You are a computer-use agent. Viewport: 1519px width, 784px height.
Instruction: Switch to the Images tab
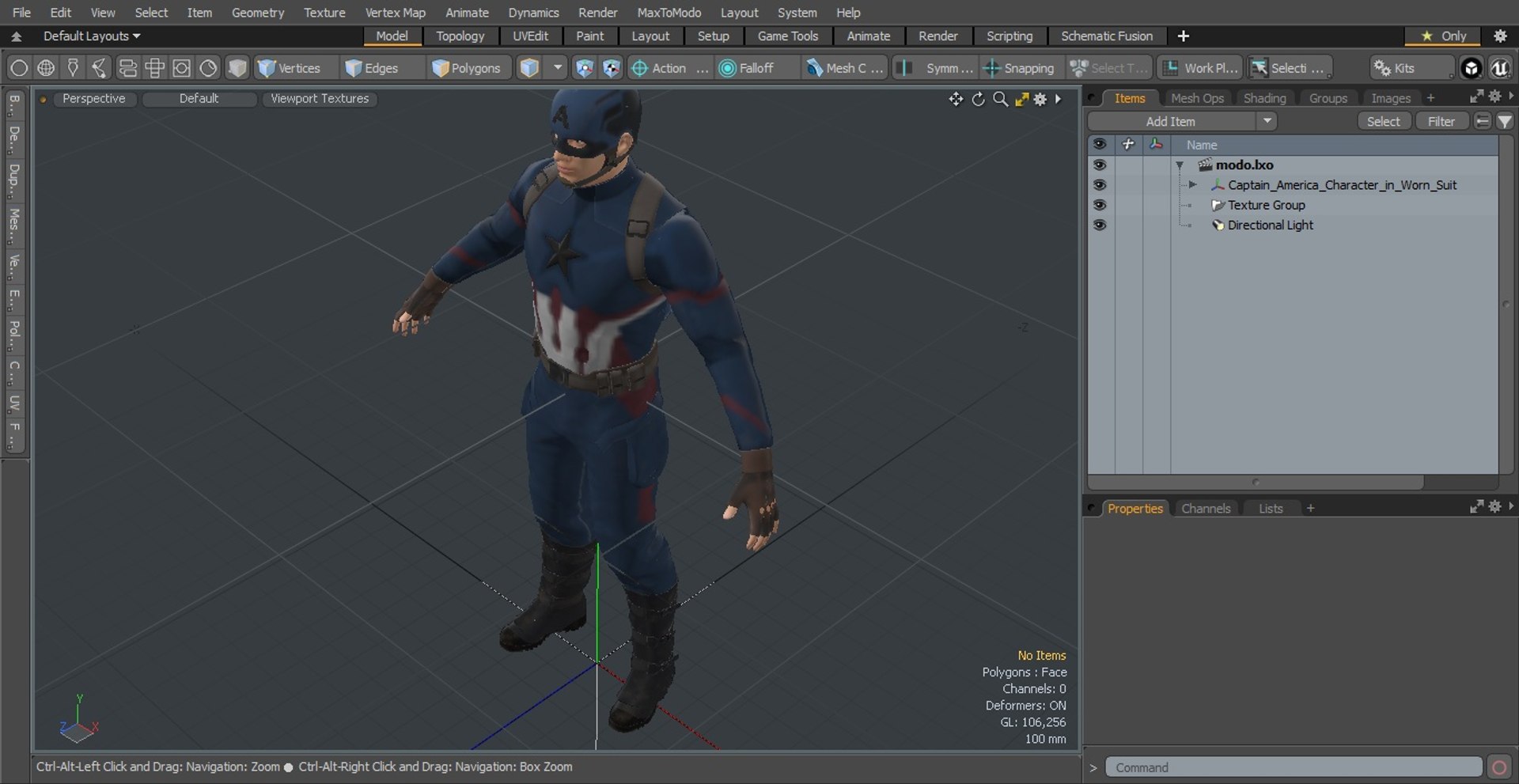click(1390, 98)
